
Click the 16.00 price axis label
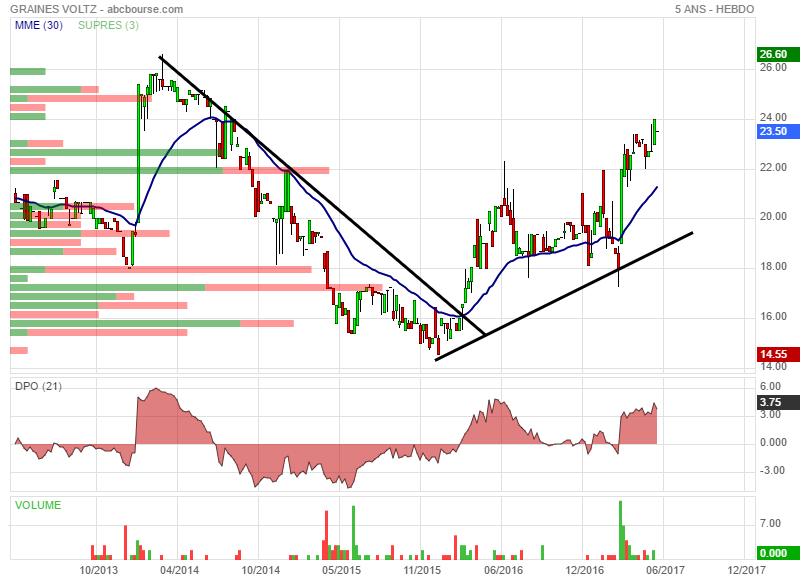pyautogui.click(x=773, y=316)
